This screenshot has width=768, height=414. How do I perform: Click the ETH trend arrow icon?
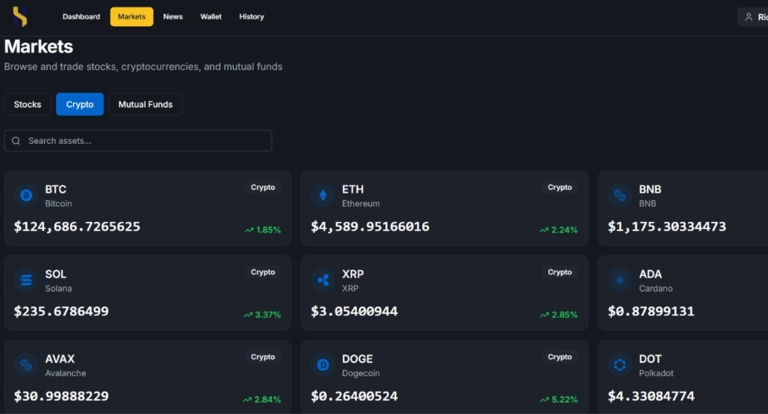544,230
